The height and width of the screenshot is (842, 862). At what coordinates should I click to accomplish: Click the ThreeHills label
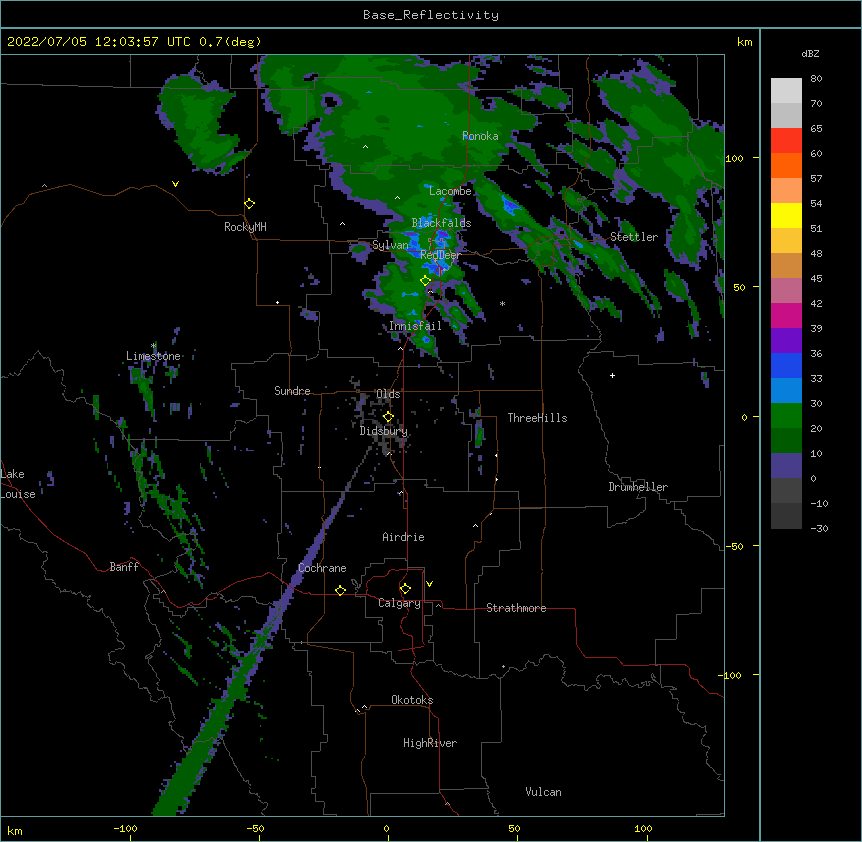coord(538,418)
